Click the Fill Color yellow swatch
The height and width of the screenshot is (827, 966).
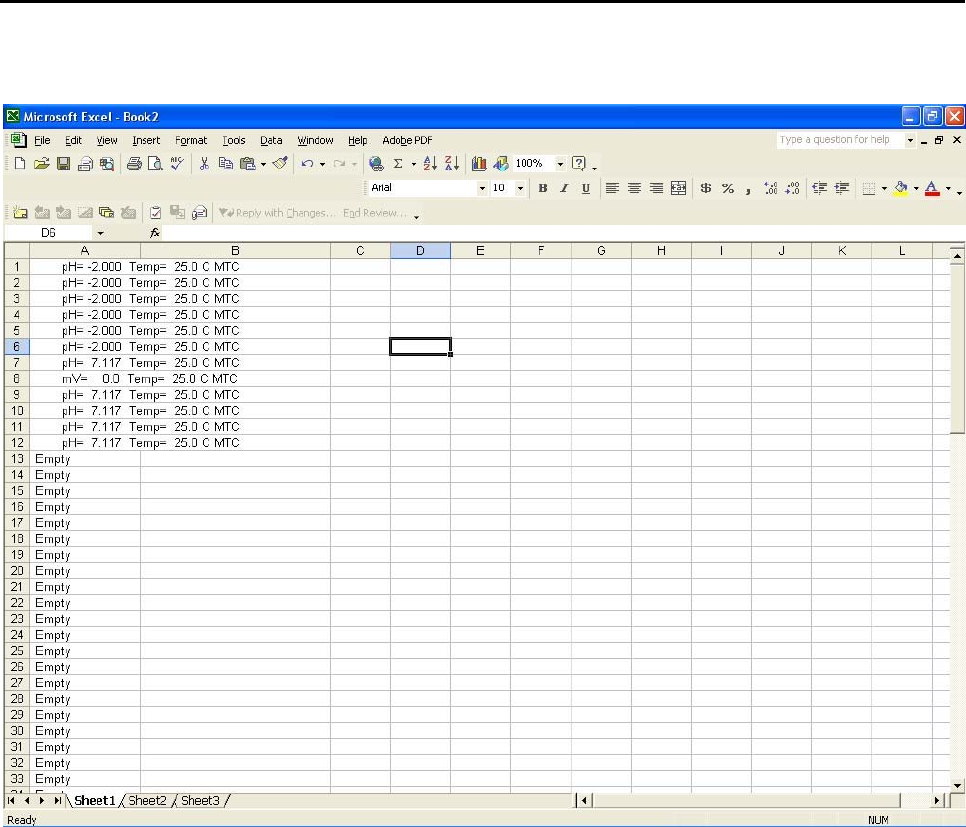901,188
